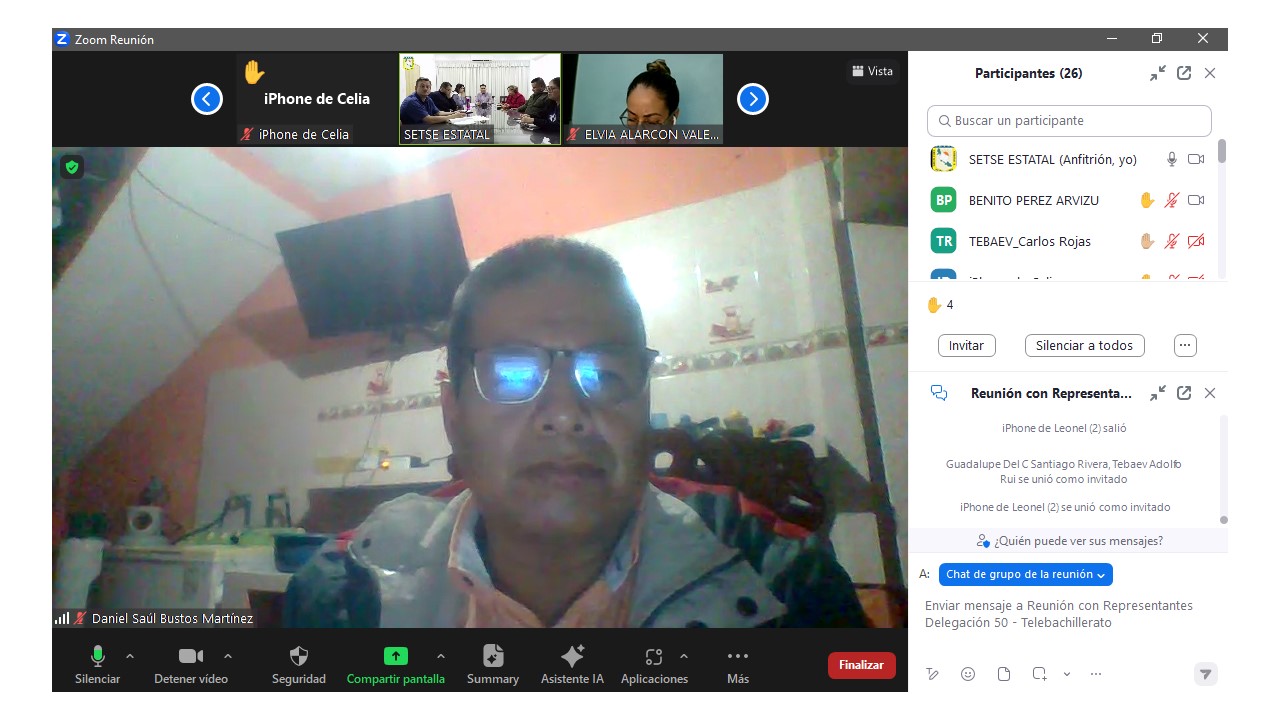Mute microphone with Silenciar button
This screenshot has height=720, width=1280.
click(x=97, y=657)
